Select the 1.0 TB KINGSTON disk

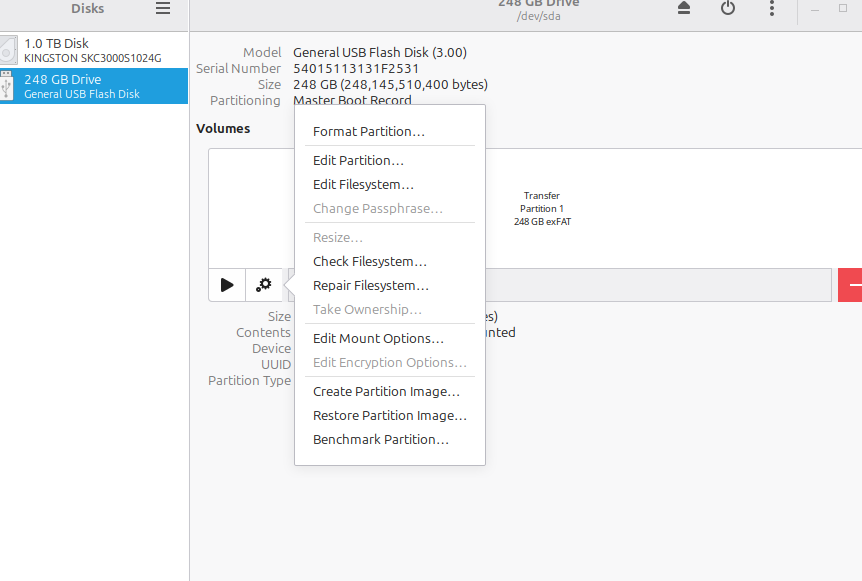95,50
